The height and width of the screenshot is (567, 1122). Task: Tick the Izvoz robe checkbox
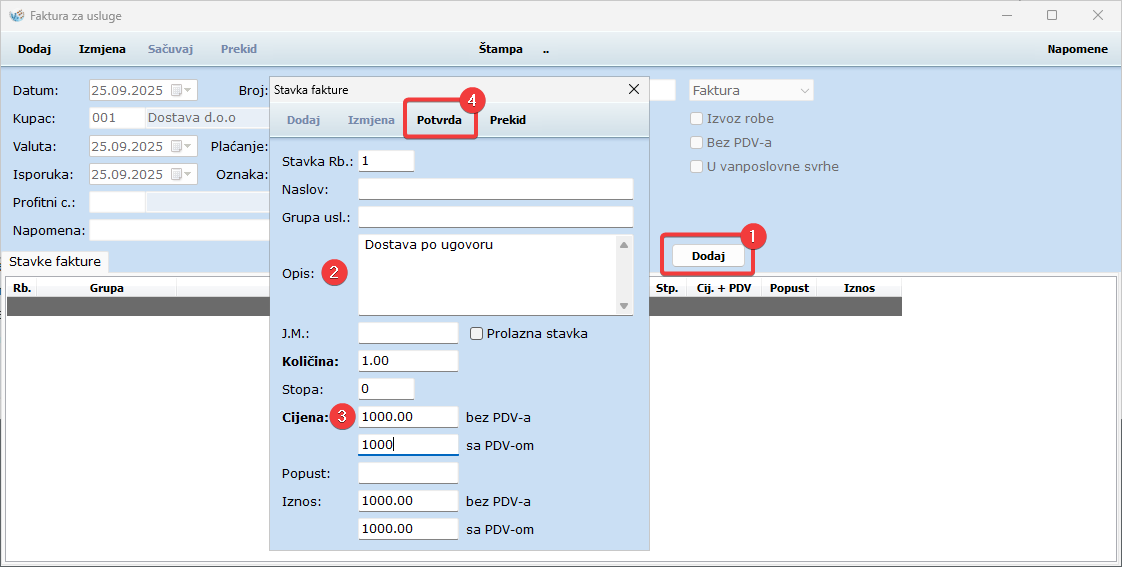(697, 118)
